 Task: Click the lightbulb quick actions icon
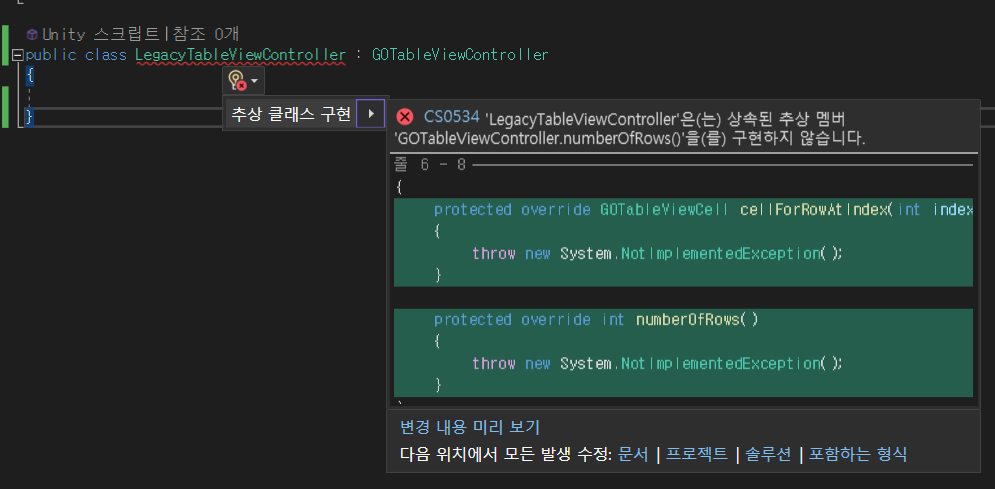coord(237,81)
